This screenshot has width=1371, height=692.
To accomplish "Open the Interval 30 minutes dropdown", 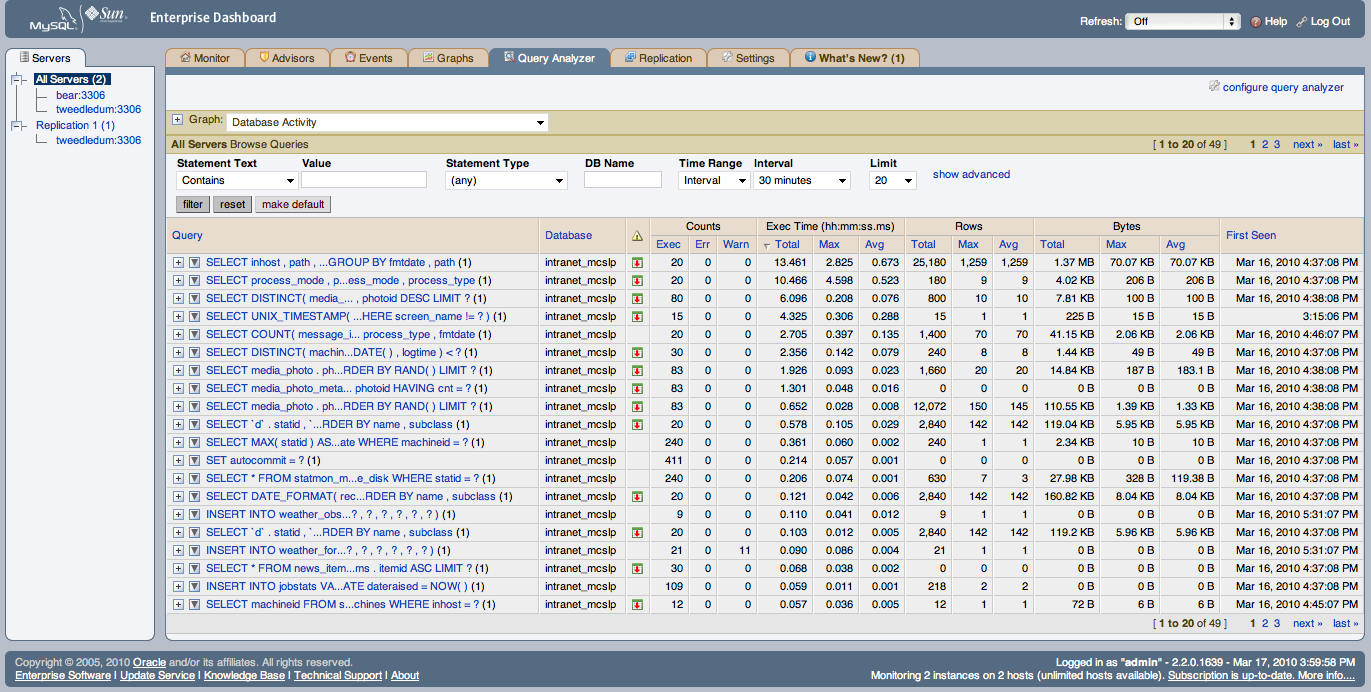I will point(802,181).
